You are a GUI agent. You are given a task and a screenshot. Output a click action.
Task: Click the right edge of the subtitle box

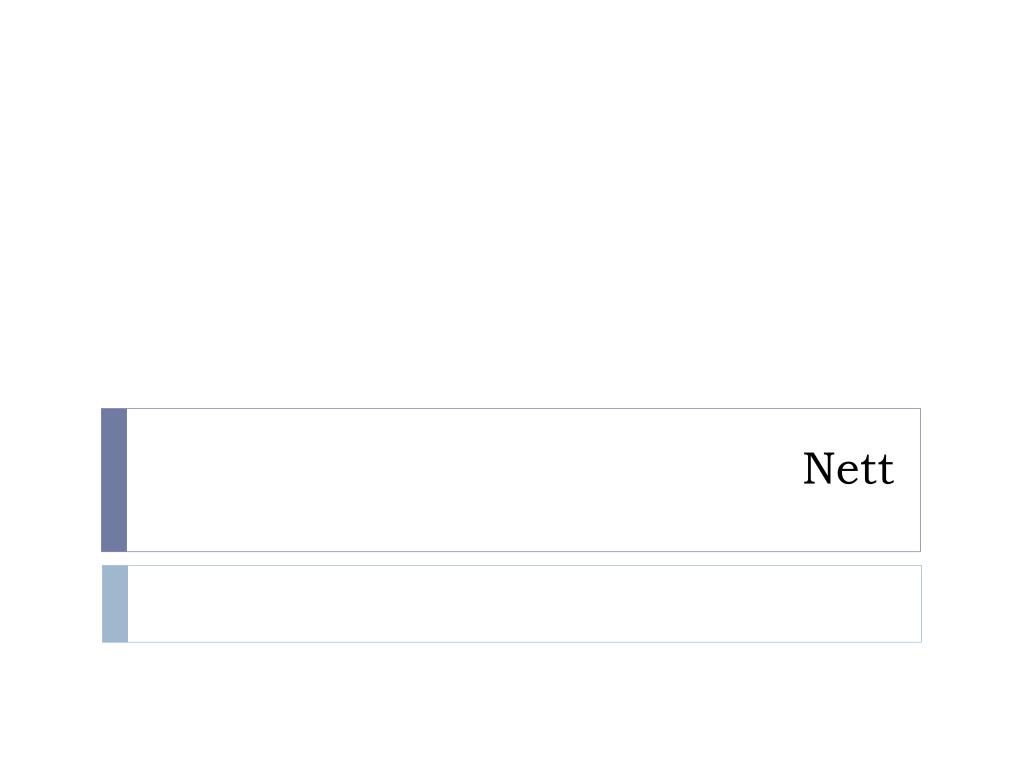tap(921, 604)
